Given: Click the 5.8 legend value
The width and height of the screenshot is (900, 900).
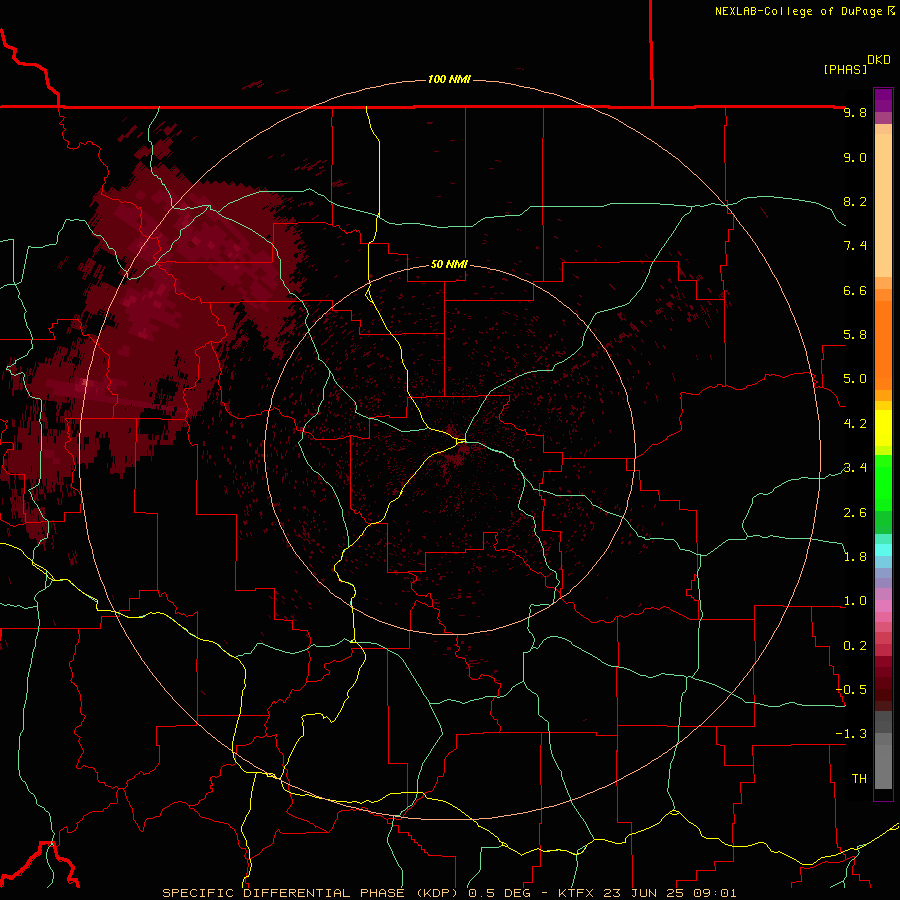Looking at the screenshot, I should (x=855, y=335).
